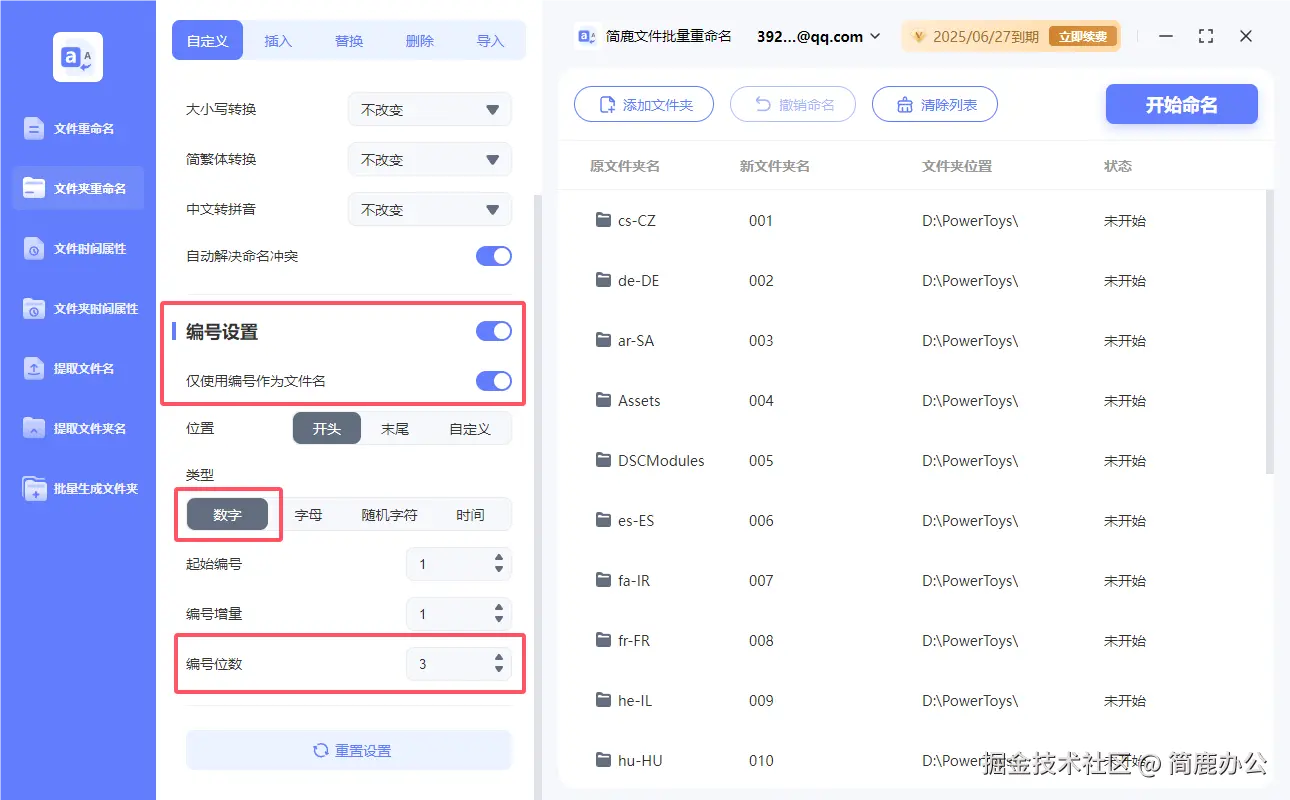Screen dimensions: 1290x800
Task: Disable 仅使用编号作为文件名
Action: [493, 381]
